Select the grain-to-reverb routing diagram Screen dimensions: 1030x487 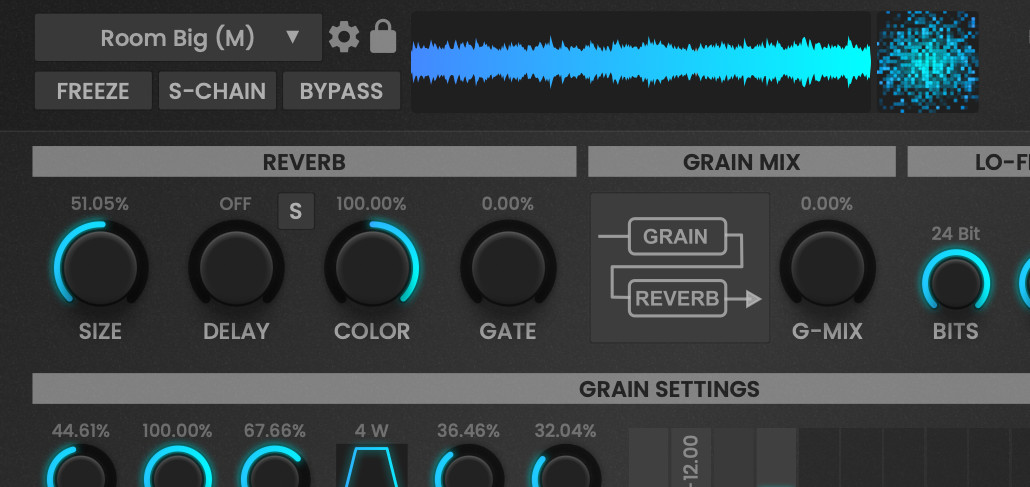click(x=680, y=268)
